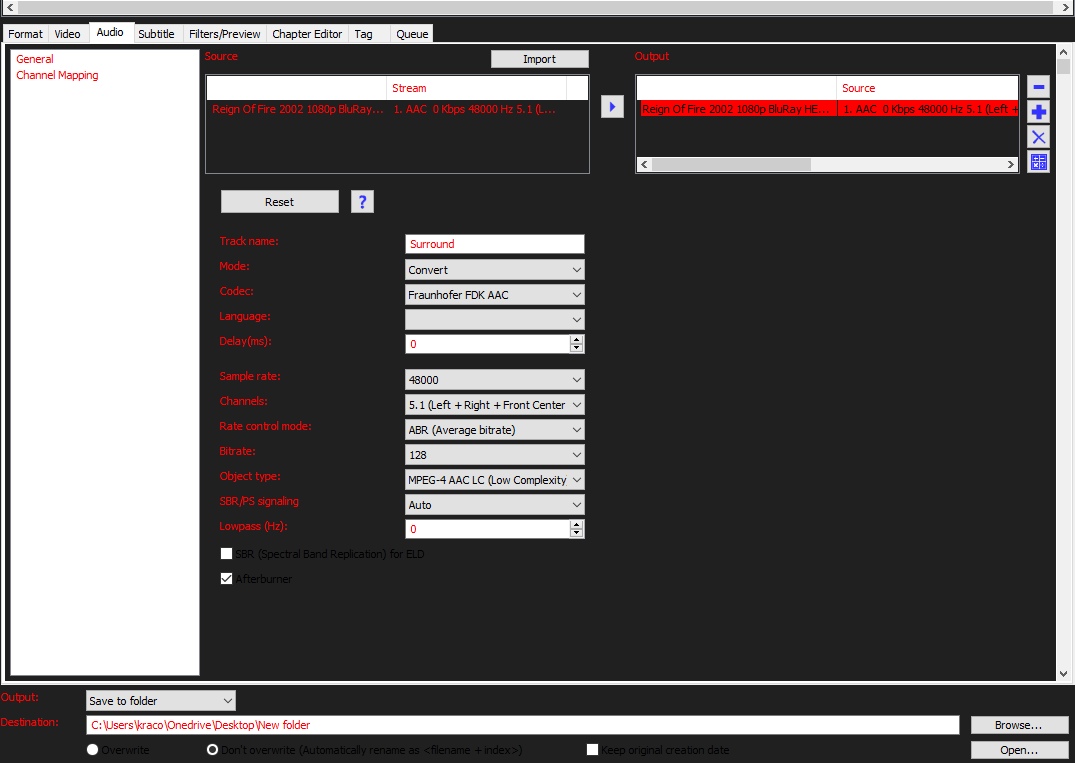
Task: Open the Codec dropdown showing Fraunhofer FDK AAC
Action: point(494,295)
